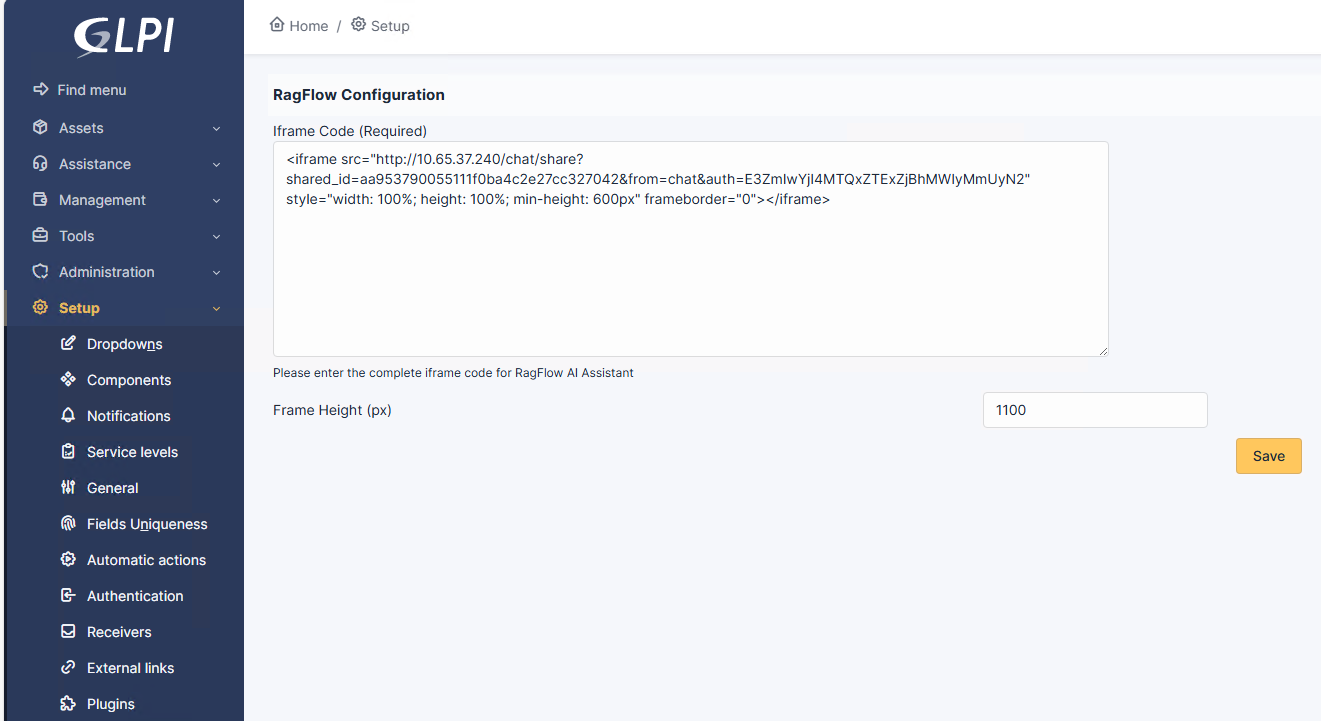The height and width of the screenshot is (721, 1321).
Task: Go to Dropdowns setup page
Action: (x=124, y=344)
